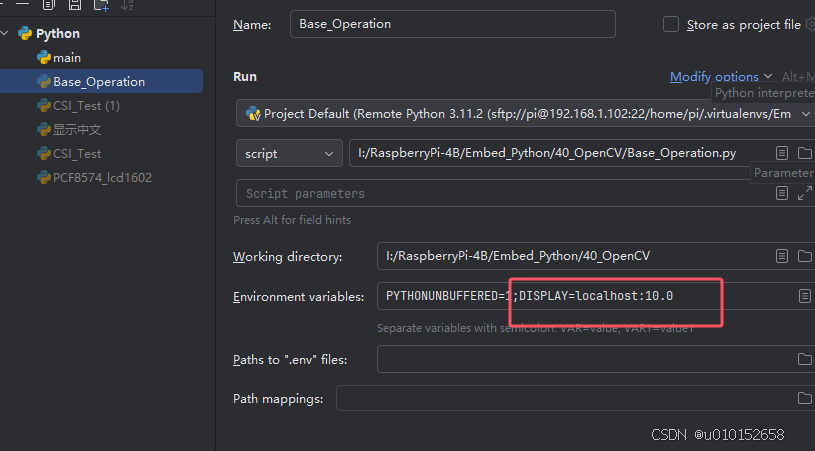This screenshot has width=815, height=451.
Task: Create a new configuration folder
Action: click(101, 5)
